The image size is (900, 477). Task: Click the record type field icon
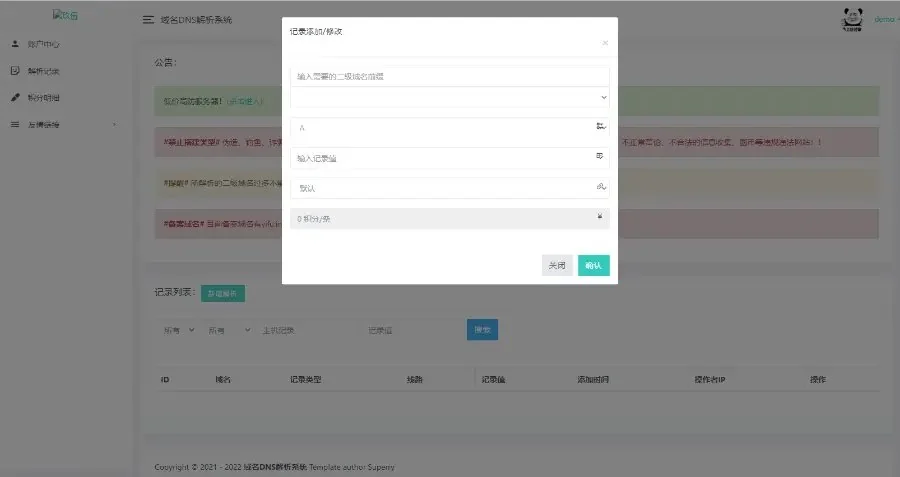(600, 126)
